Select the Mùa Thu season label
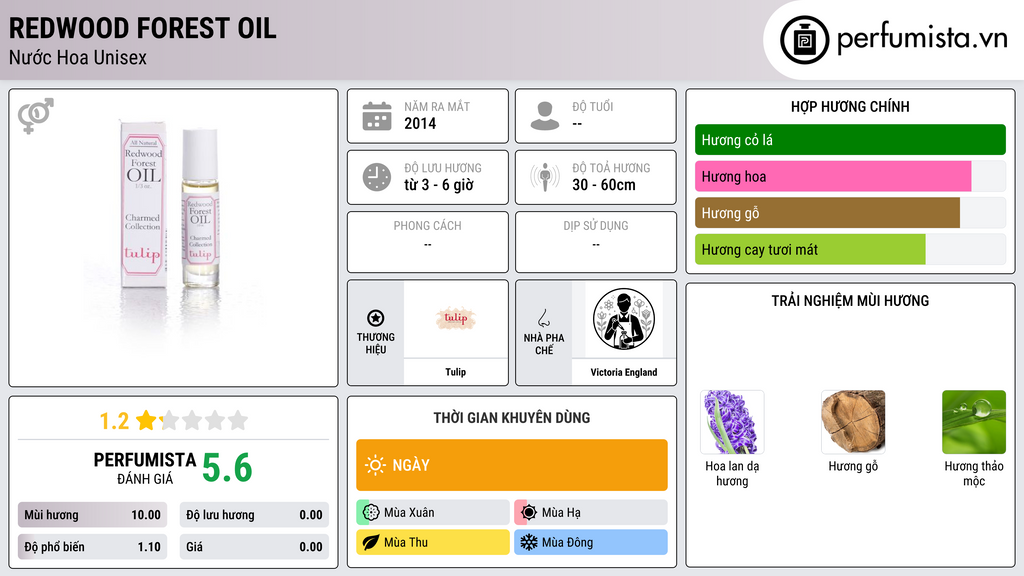The image size is (1024, 576). pos(406,542)
